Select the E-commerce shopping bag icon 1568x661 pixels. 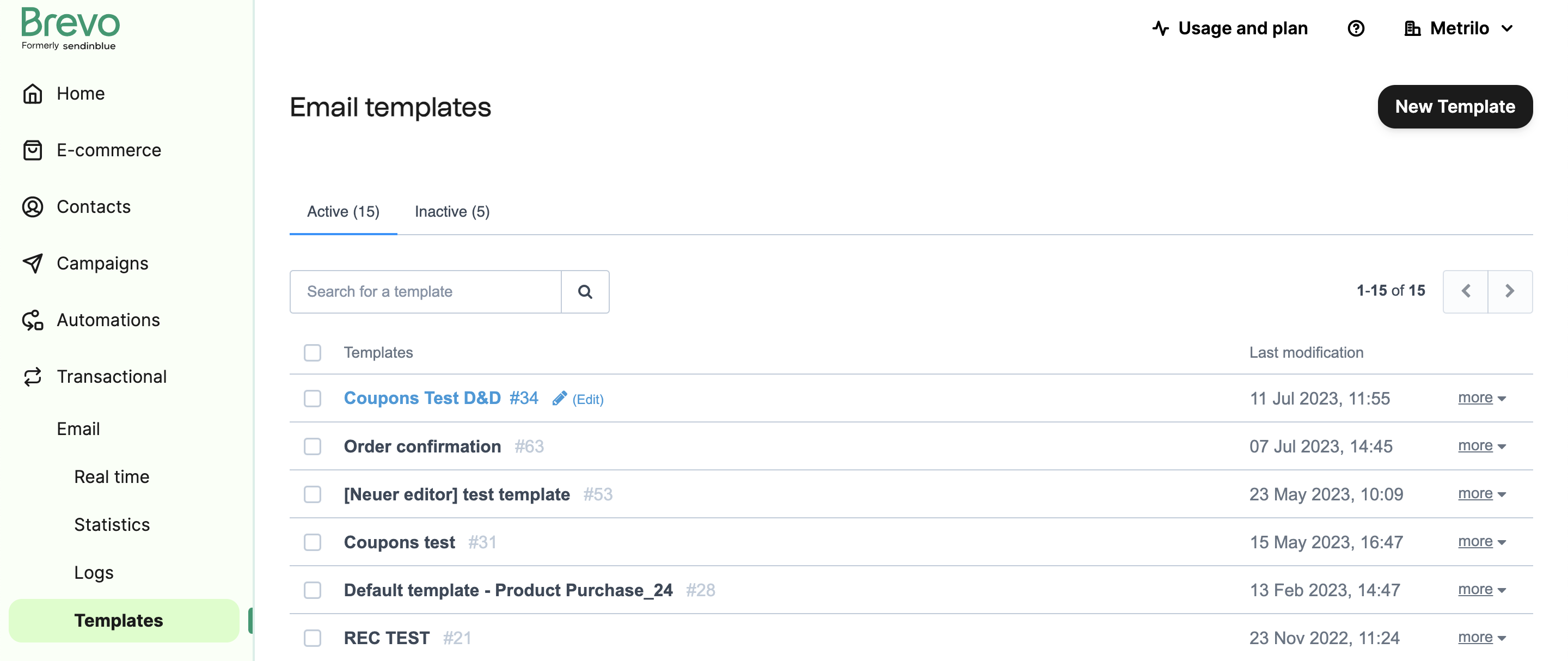click(x=32, y=150)
